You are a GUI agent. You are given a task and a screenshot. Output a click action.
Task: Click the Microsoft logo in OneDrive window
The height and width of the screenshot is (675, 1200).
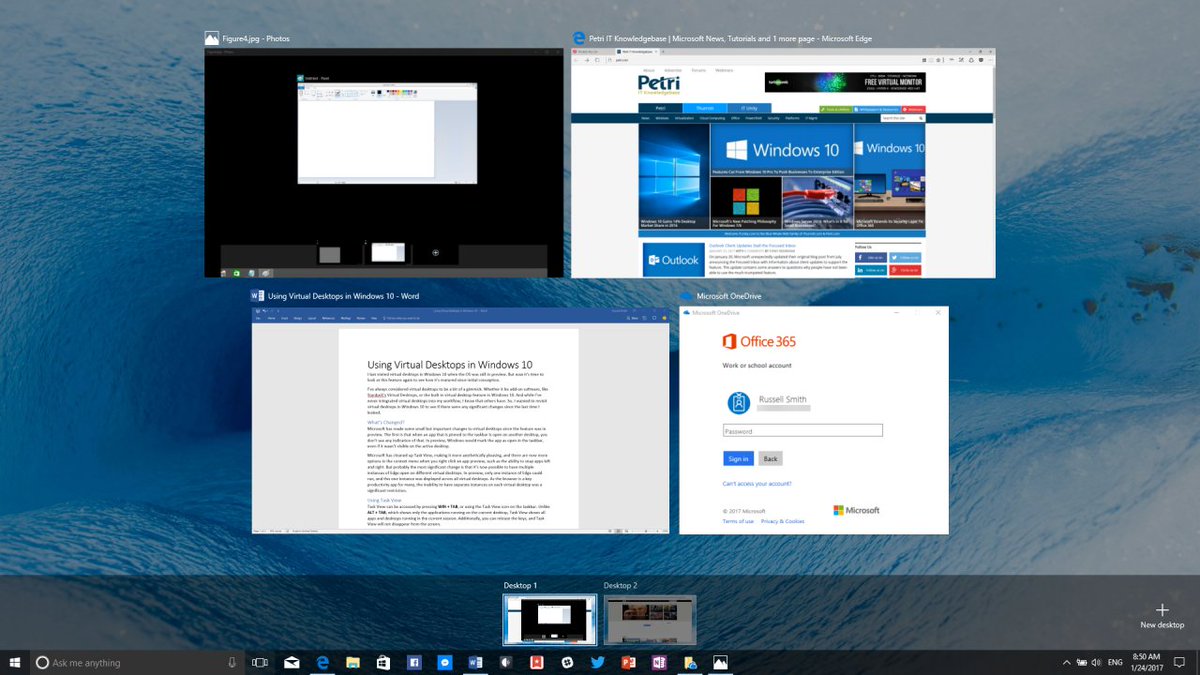856,510
